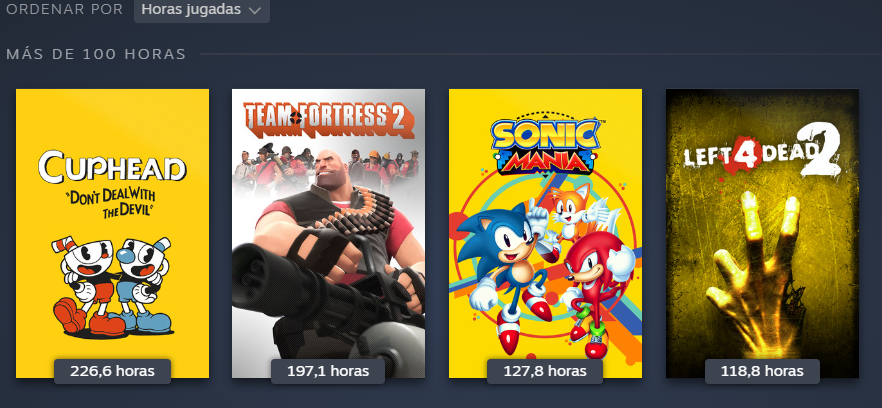Click the 118,8 horas playtime badge
The height and width of the screenshot is (408, 882).
coord(762,371)
